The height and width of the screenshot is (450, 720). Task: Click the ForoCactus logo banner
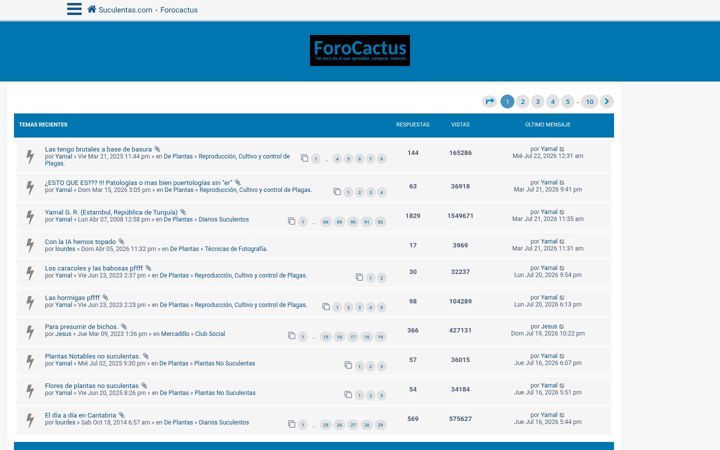click(360, 51)
